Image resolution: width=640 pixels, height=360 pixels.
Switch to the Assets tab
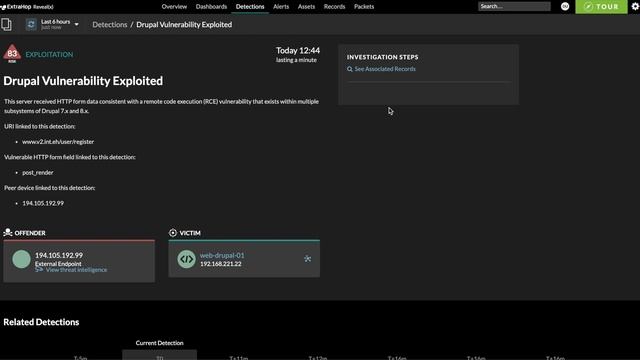coord(306,7)
